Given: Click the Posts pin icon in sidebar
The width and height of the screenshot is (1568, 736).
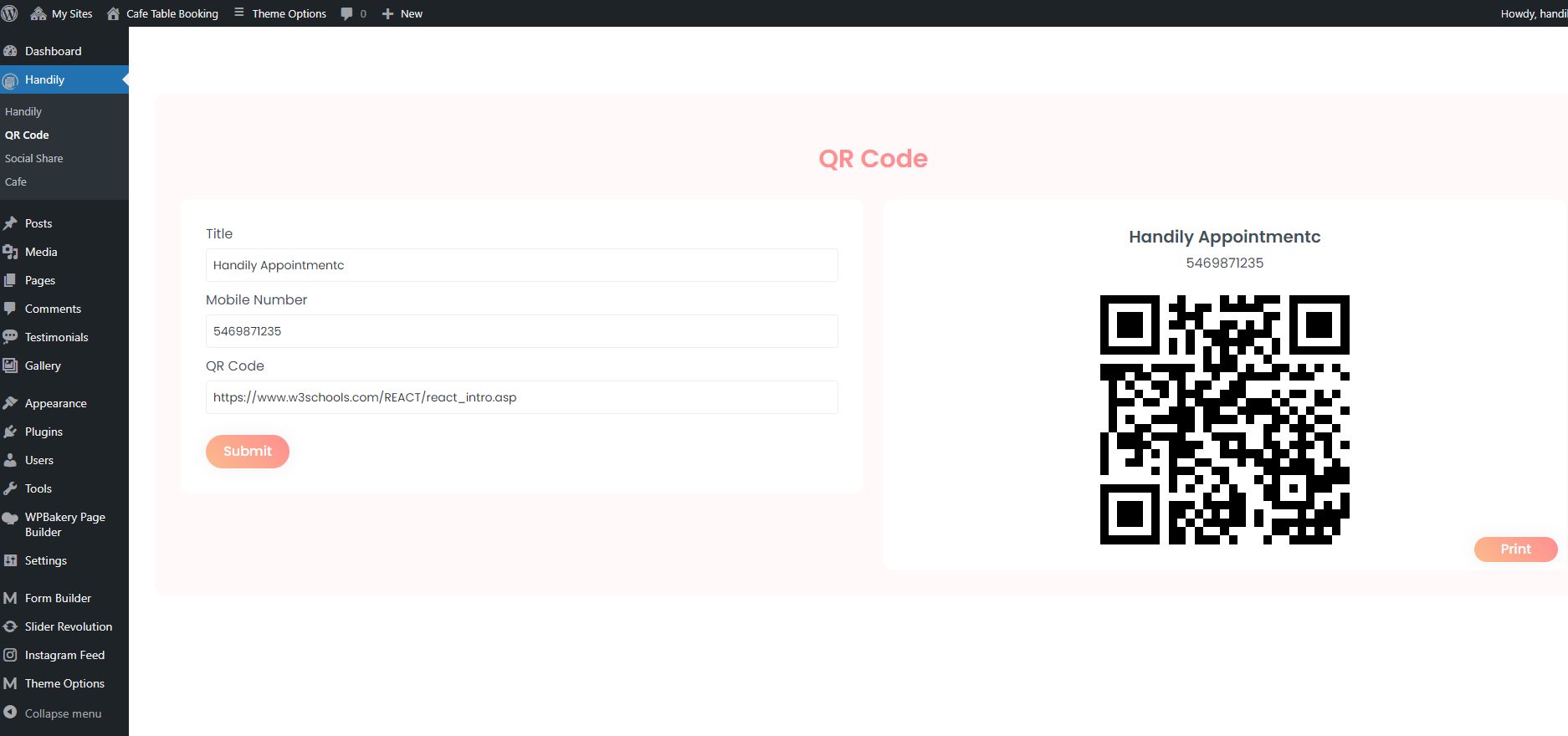Looking at the screenshot, I should coord(10,223).
